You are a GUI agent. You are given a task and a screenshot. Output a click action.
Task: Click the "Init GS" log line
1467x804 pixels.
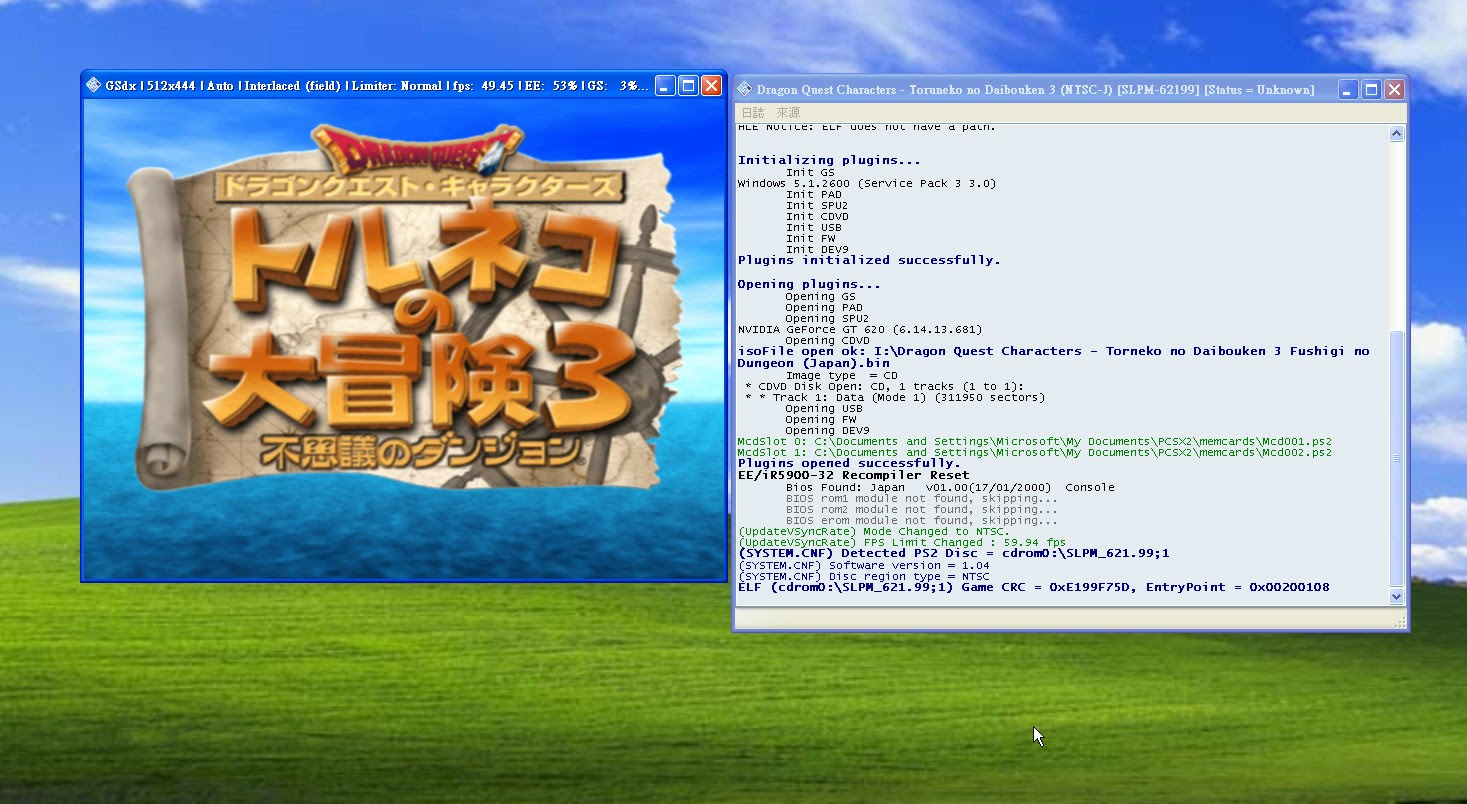[810, 172]
